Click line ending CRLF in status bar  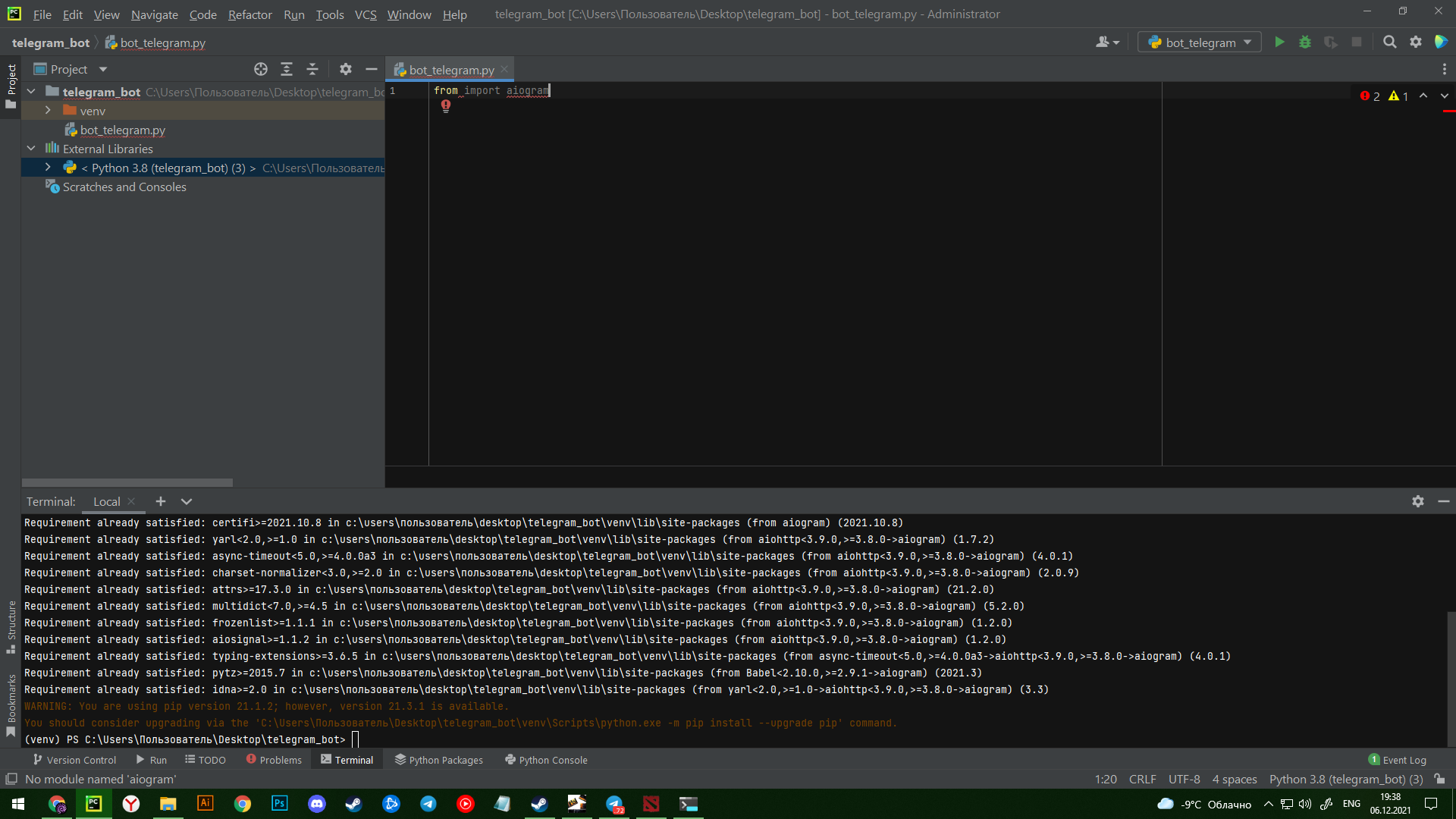point(1142,779)
